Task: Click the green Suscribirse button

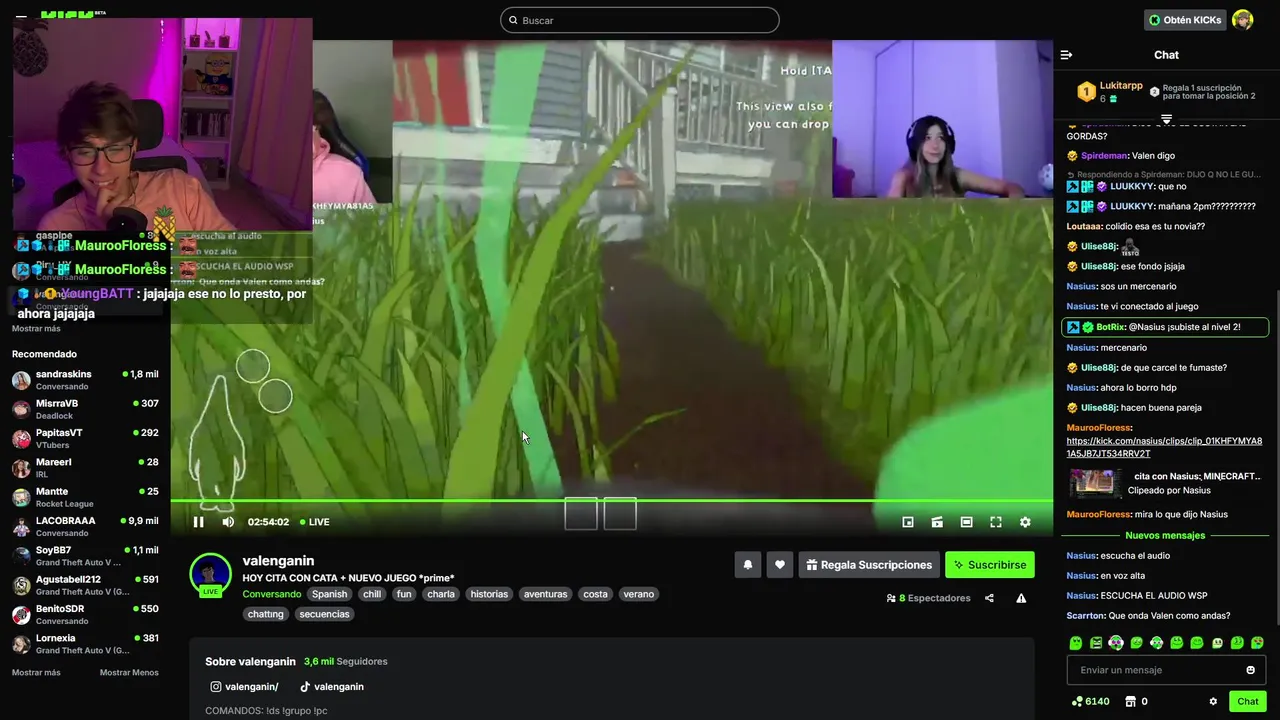Action: (990, 565)
